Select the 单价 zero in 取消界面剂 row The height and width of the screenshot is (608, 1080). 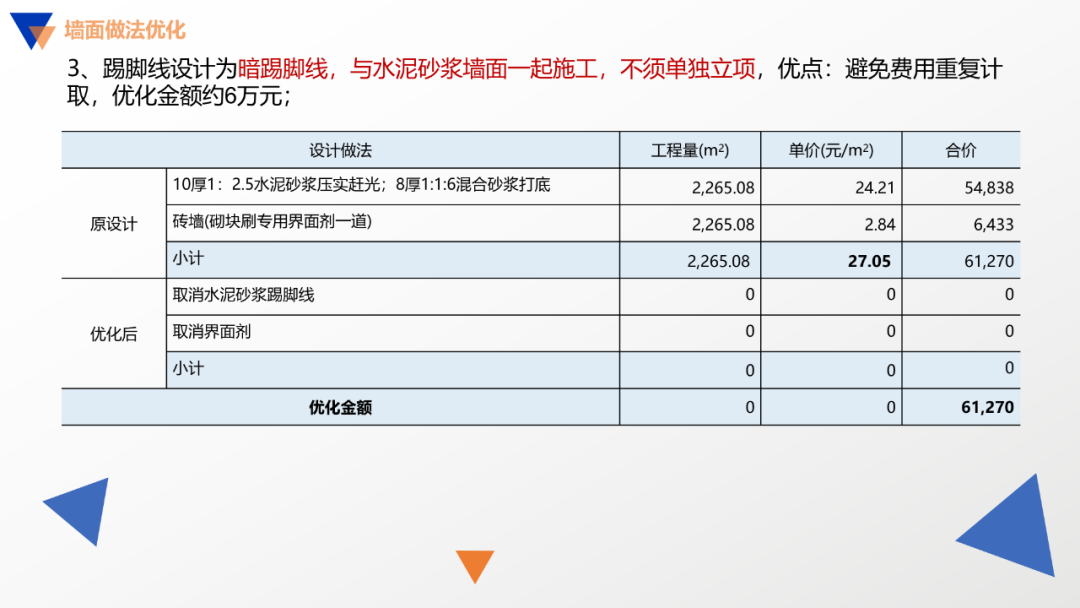pyautogui.click(x=891, y=331)
